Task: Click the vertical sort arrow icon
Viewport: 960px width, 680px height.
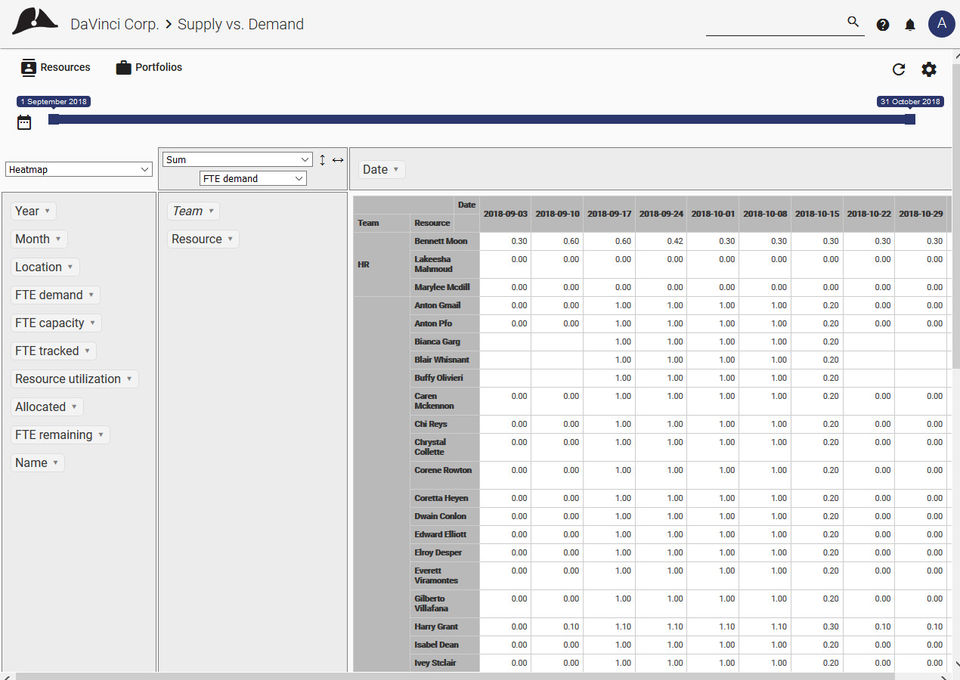Action: tap(322, 160)
